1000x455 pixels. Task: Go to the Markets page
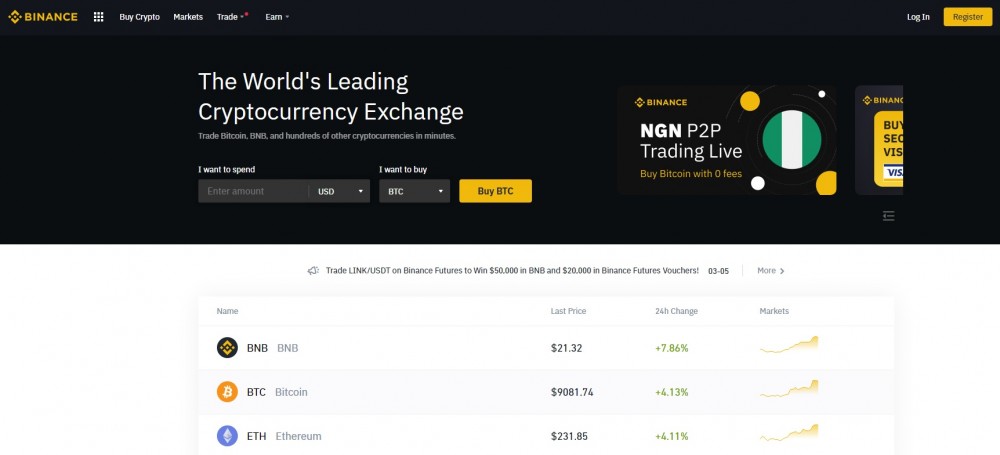pyautogui.click(x=188, y=17)
